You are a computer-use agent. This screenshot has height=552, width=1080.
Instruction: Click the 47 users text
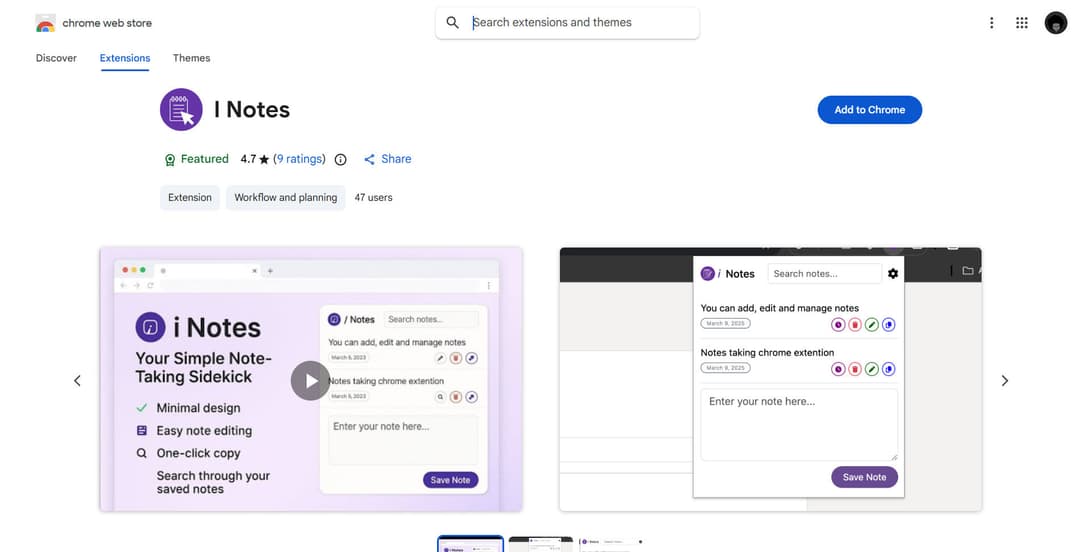[373, 198]
